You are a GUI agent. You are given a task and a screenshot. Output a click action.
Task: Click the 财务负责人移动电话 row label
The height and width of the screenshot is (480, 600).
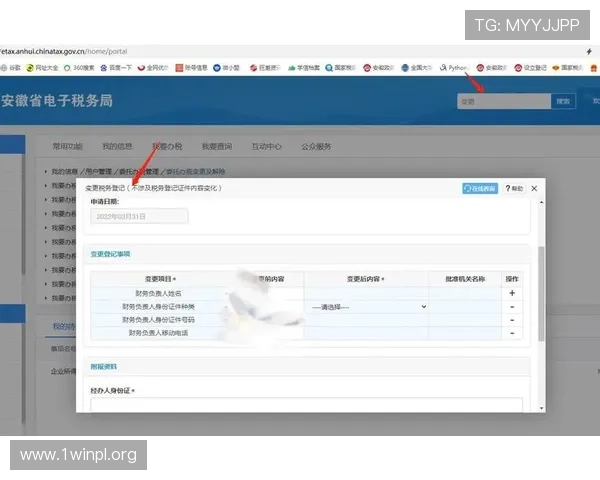click(x=158, y=333)
